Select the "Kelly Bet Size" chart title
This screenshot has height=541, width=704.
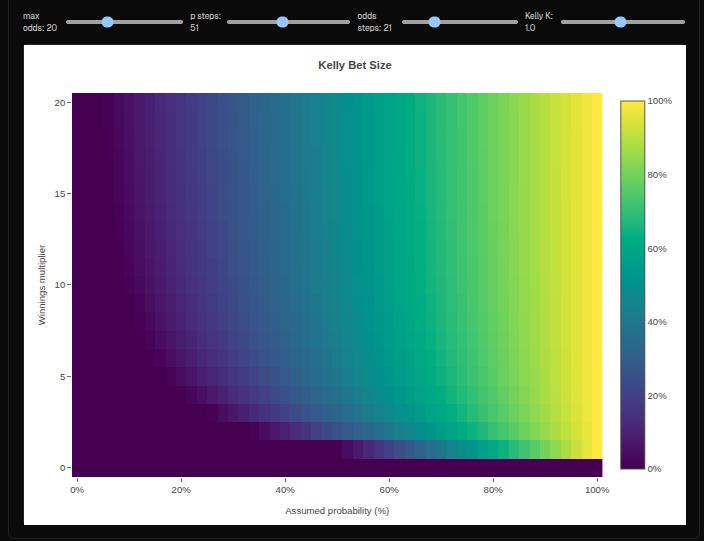coord(355,65)
